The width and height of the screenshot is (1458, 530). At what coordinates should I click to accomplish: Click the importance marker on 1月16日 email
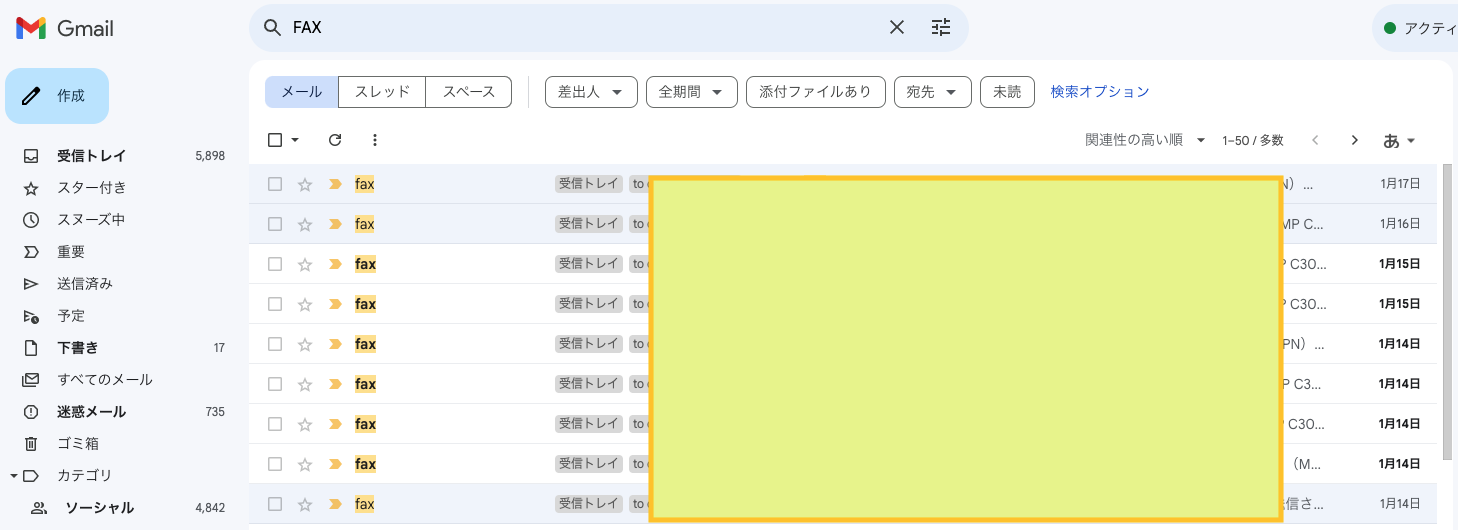335,224
